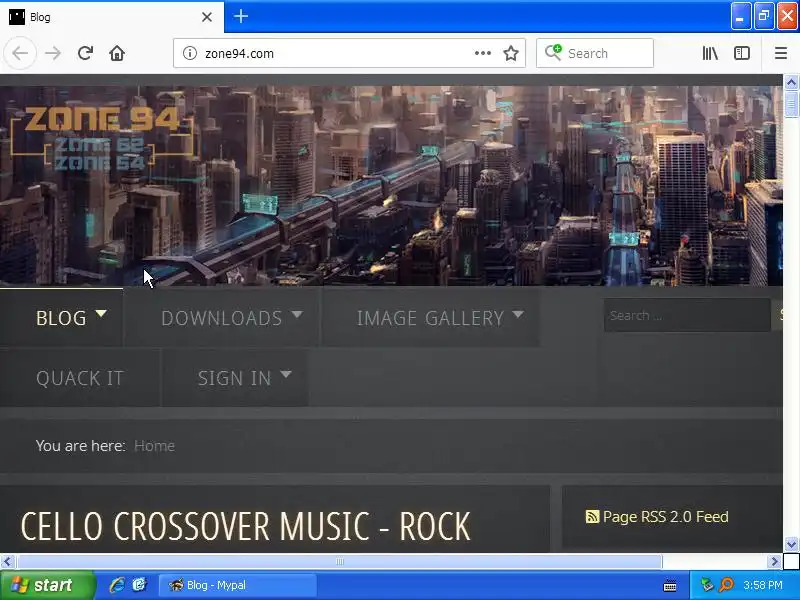Expand the SIGN IN dropdown arrow
Screen dimensions: 800x600
(286, 374)
